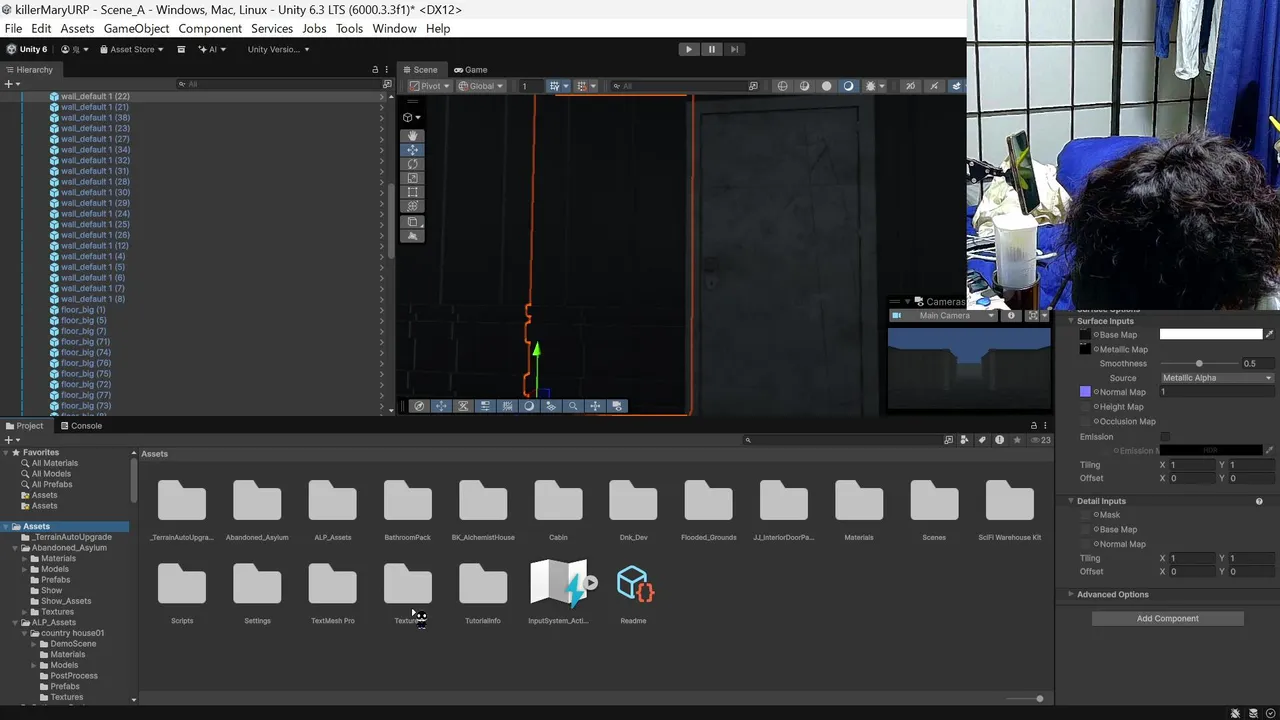This screenshot has width=1280, height=720.
Task: Click the Unity Version Control button
Action: click(278, 49)
